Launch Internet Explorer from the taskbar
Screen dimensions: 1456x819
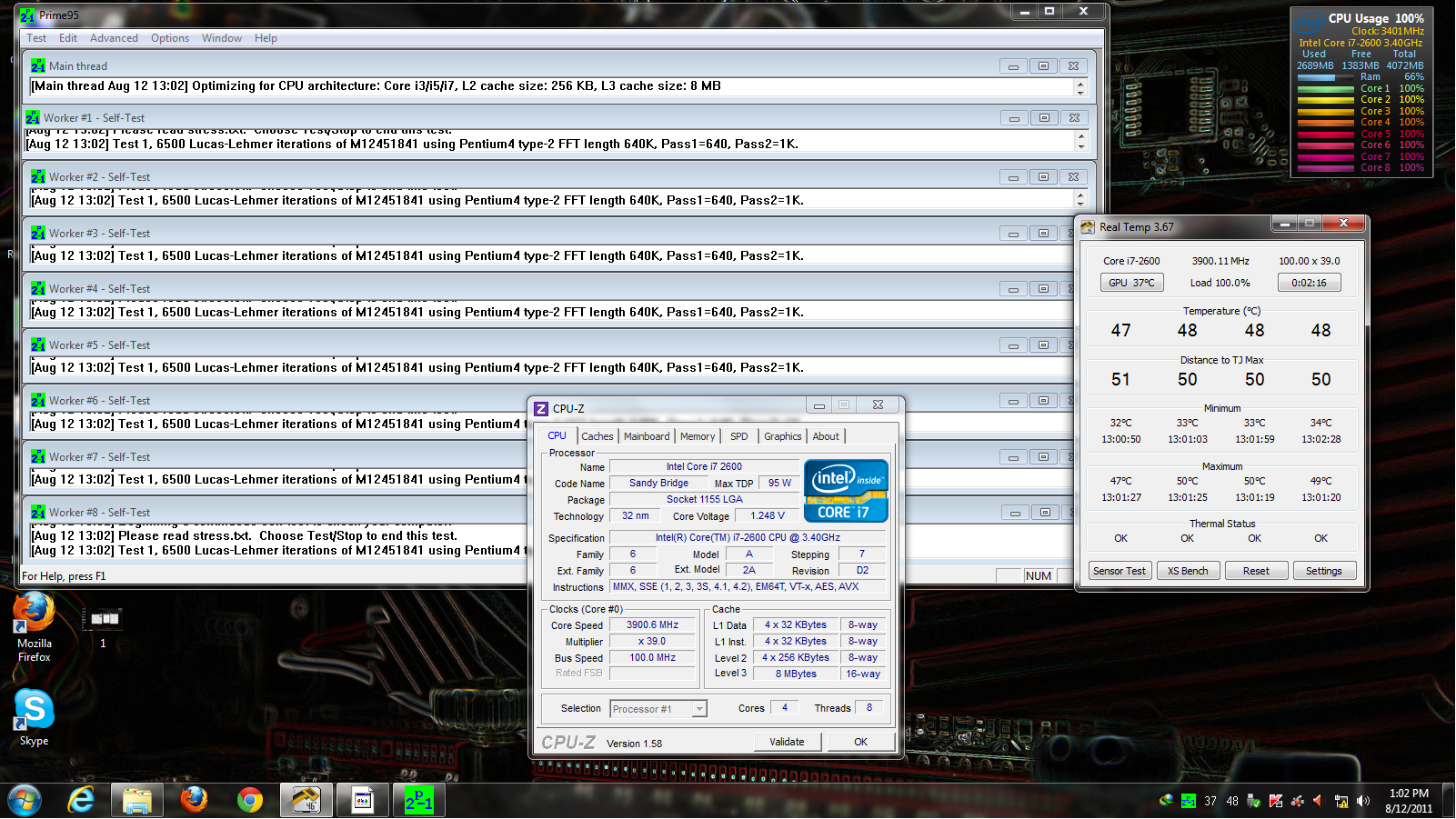[x=81, y=801]
